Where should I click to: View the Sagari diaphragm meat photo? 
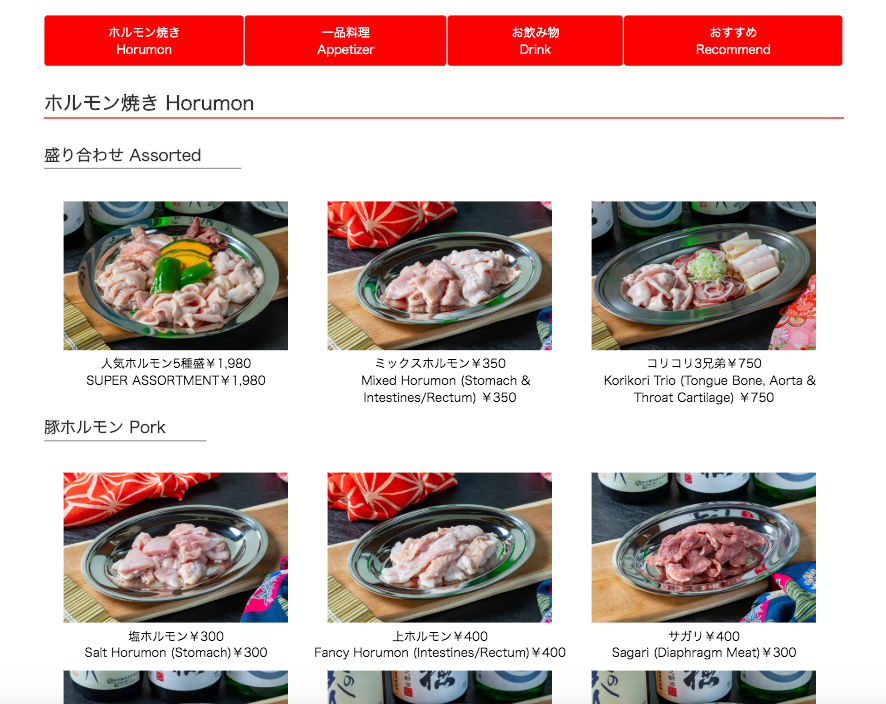tap(703, 547)
